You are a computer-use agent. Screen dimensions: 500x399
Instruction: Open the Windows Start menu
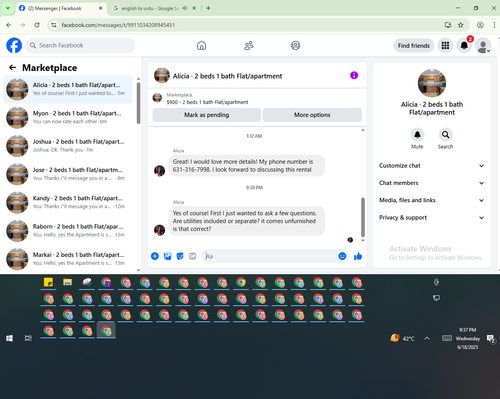tap(9, 338)
